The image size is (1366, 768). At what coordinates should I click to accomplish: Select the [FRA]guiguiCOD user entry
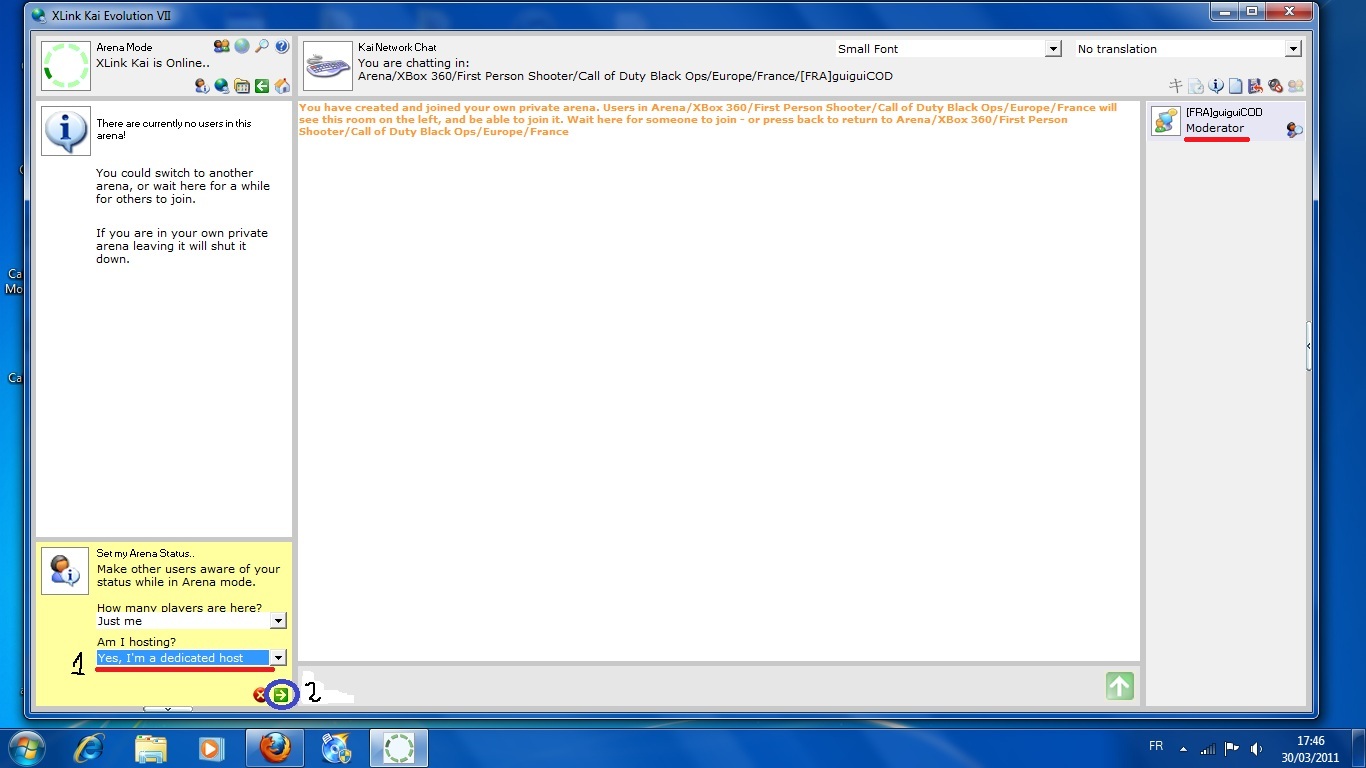click(1226, 121)
